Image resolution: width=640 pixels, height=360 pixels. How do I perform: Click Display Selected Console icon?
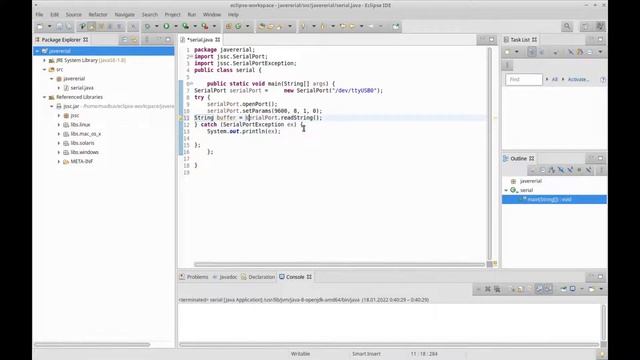tap(573, 289)
